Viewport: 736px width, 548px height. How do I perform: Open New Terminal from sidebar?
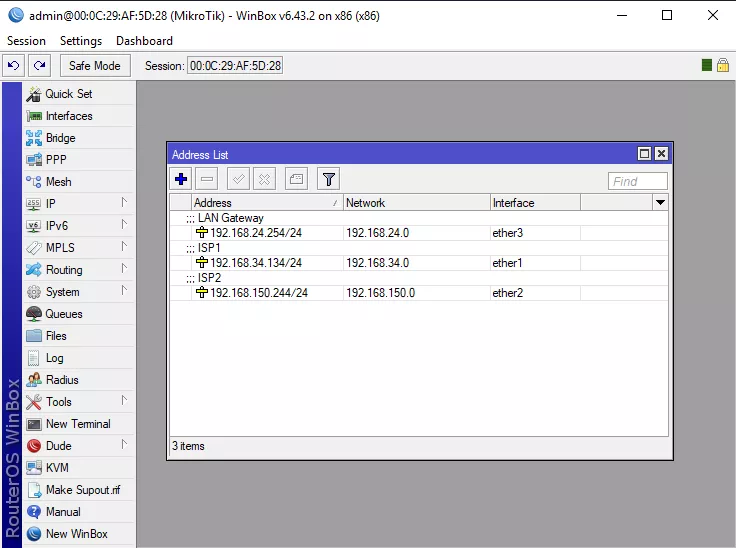79,424
